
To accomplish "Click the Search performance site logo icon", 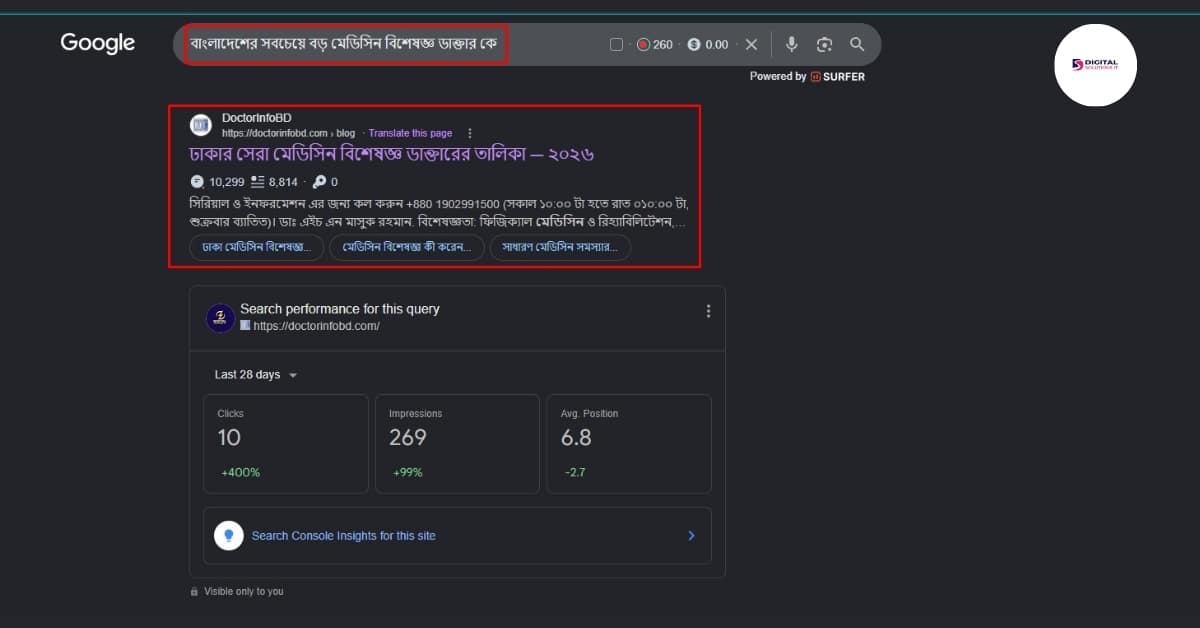I will (220, 319).
